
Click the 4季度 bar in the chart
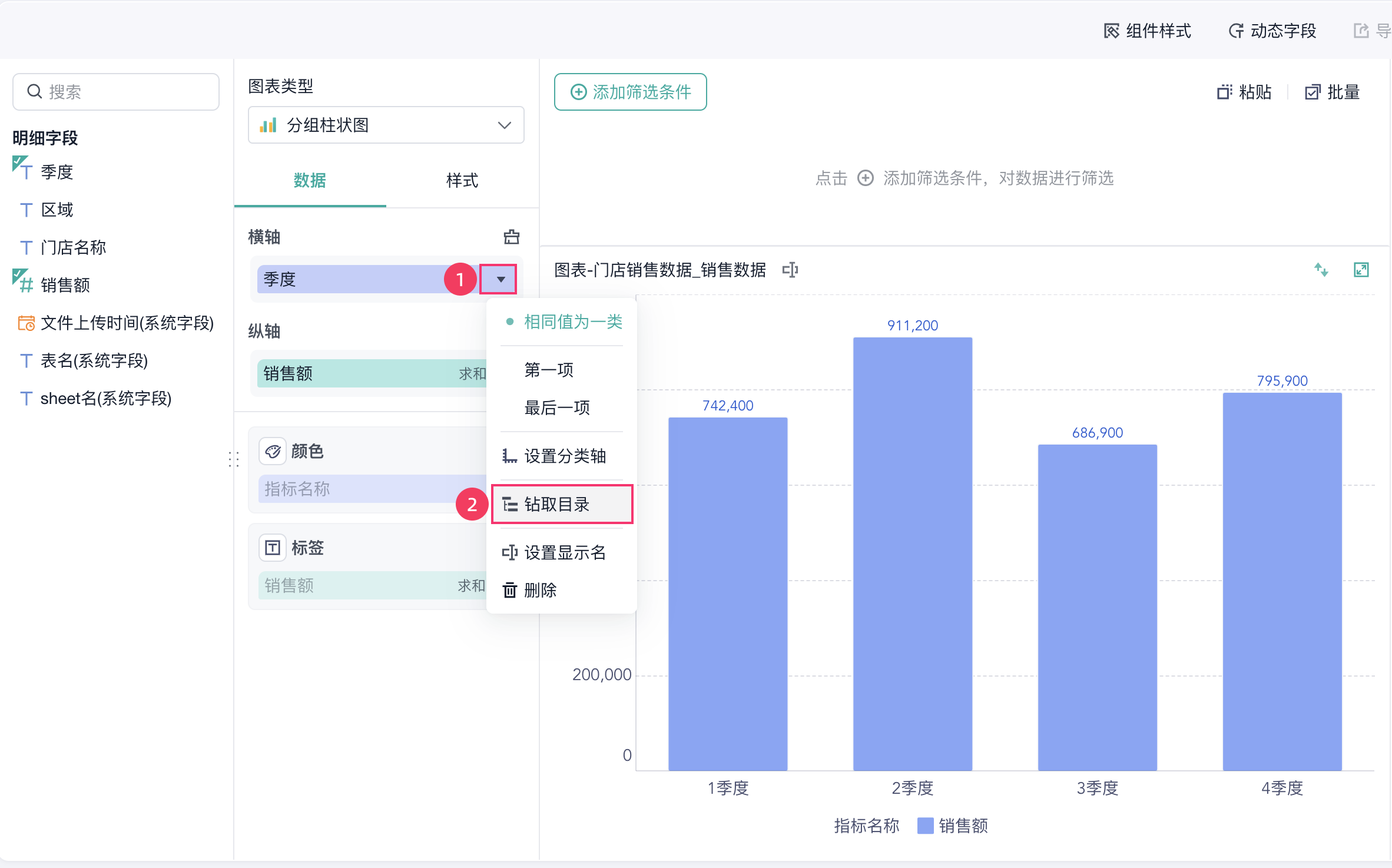pos(1282,581)
